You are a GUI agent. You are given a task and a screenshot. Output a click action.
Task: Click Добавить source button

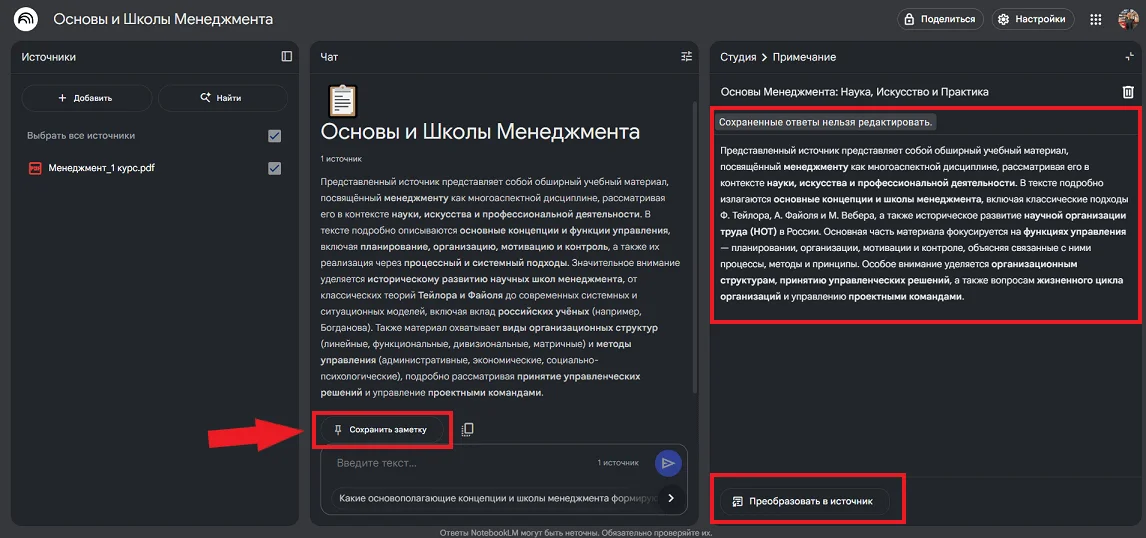pyautogui.click(x=86, y=98)
